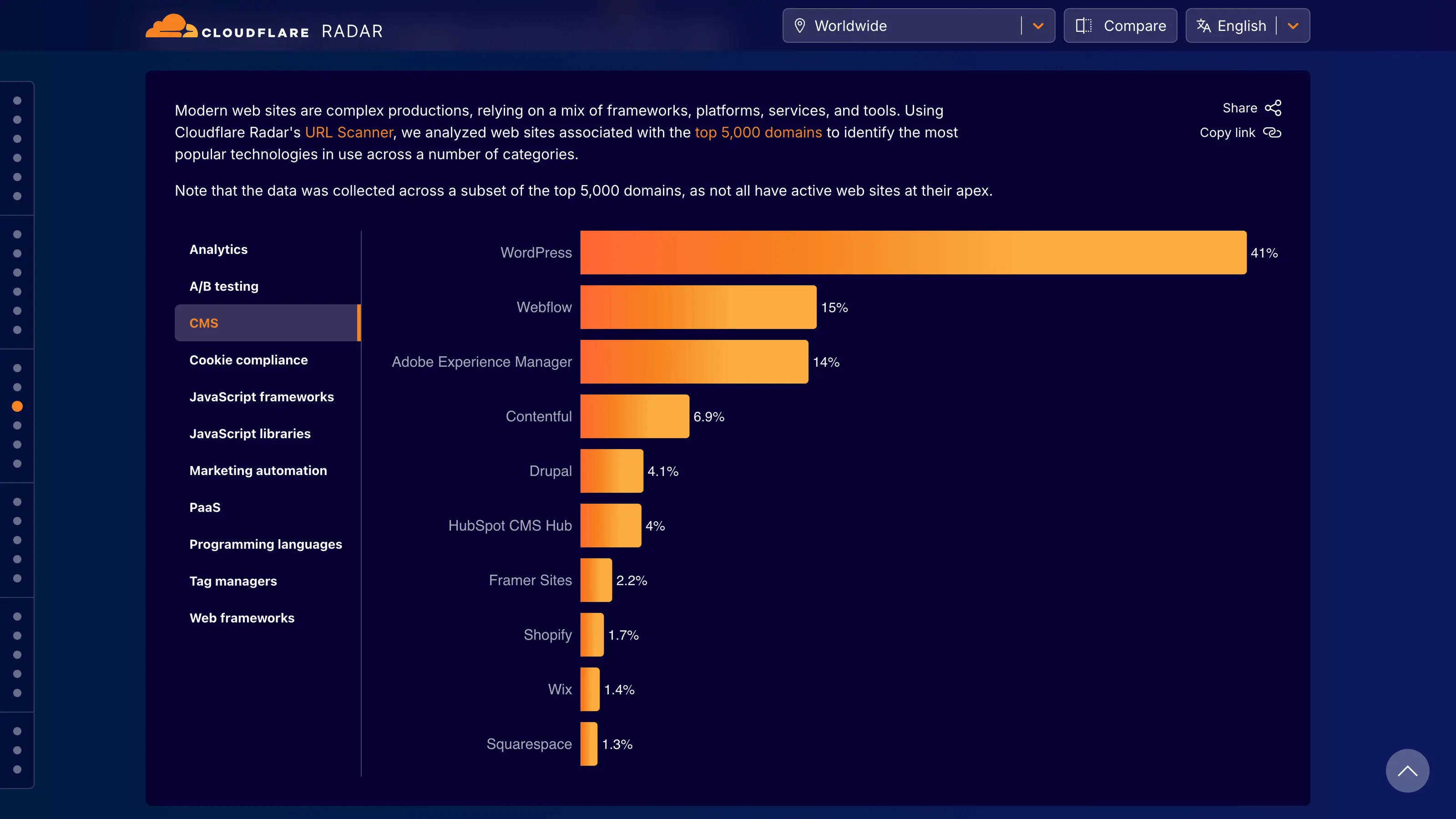Click the scroll-to-top arrow button
The image size is (1456, 819).
tap(1407, 770)
